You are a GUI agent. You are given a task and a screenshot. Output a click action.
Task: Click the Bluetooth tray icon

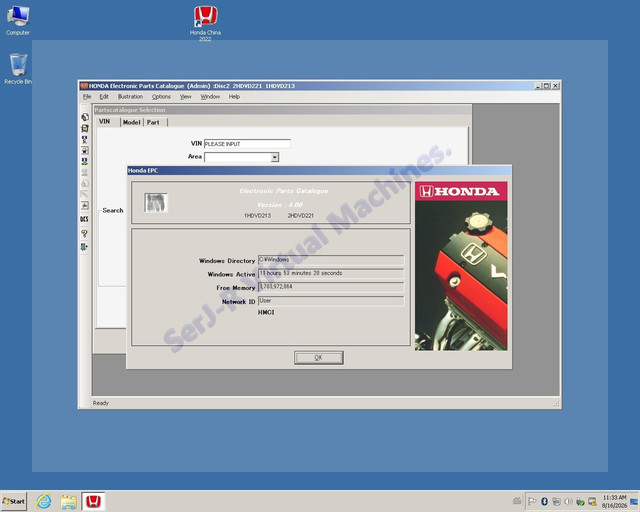click(544, 501)
